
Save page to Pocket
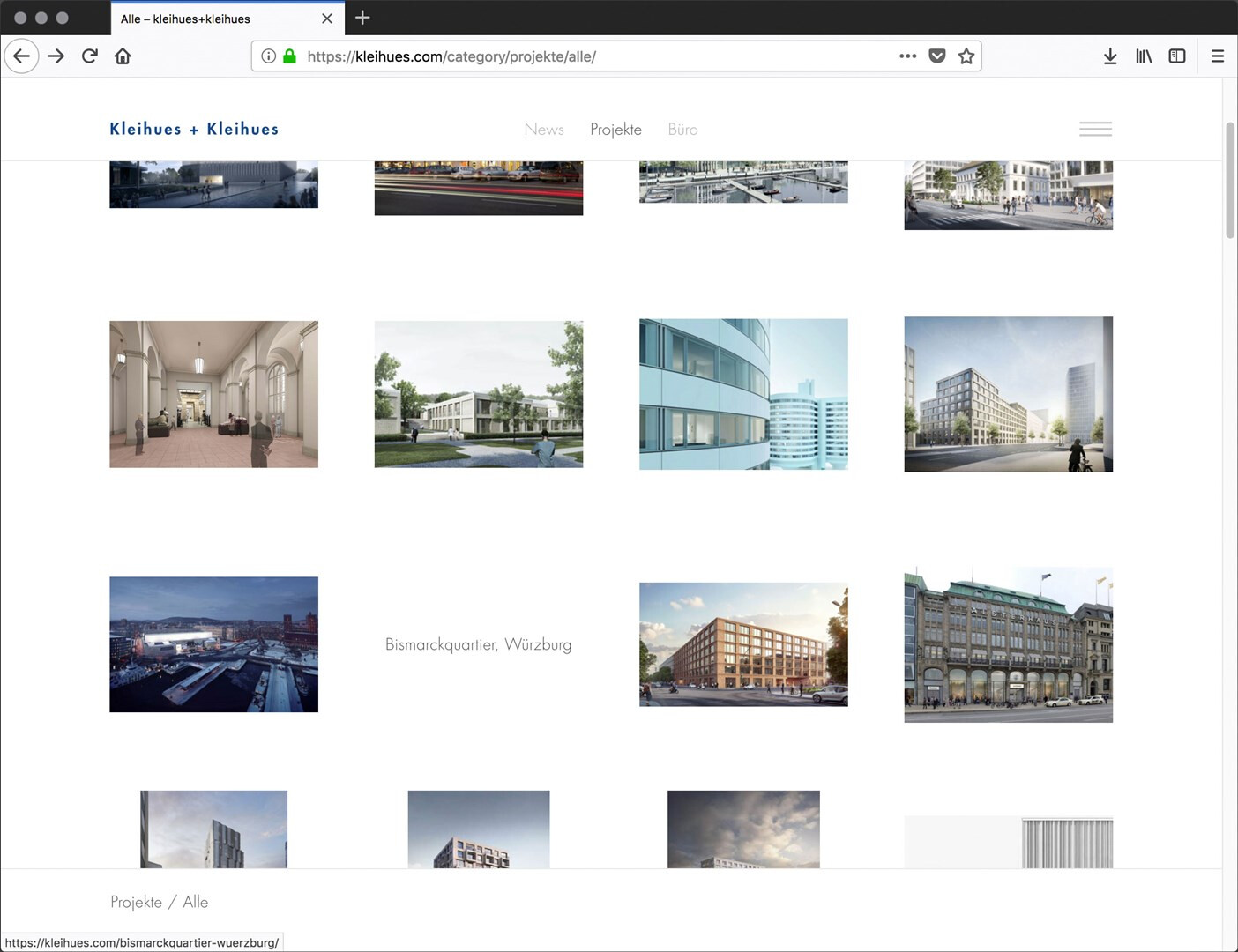pos(937,56)
